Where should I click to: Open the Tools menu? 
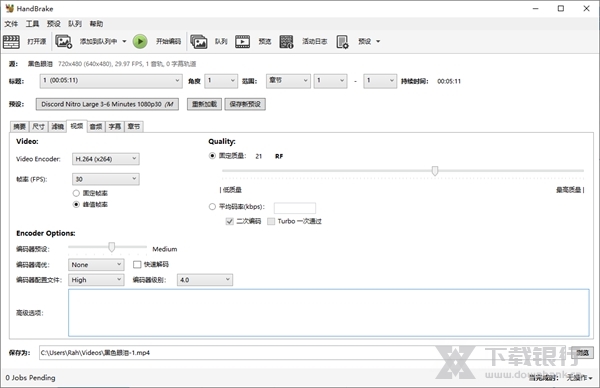33,24
